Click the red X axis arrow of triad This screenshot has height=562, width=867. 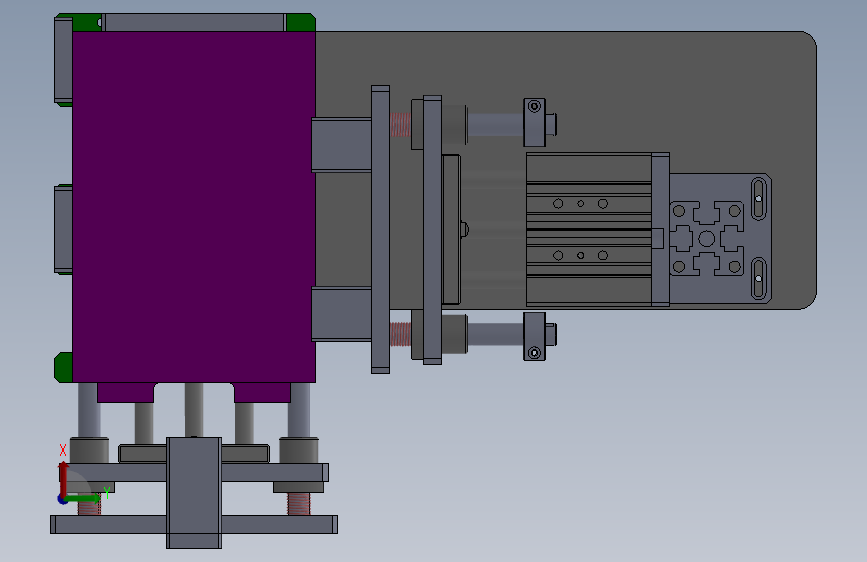63,478
